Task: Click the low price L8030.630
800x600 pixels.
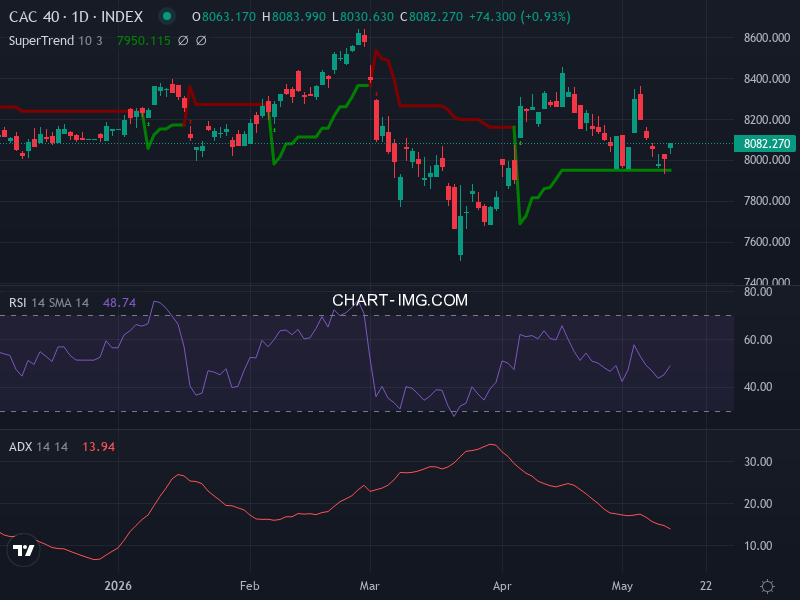Action: click(x=363, y=17)
